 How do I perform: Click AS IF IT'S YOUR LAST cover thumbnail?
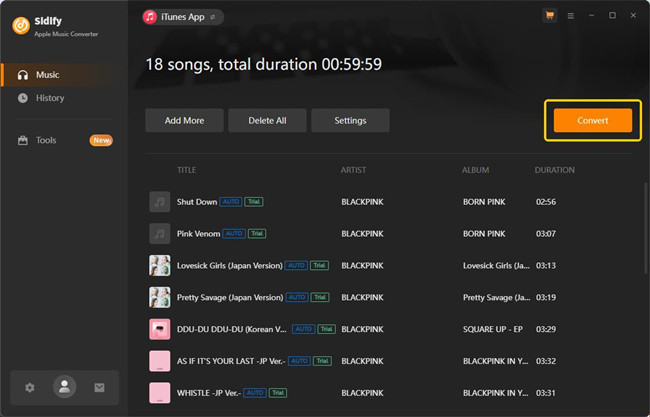tap(160, 361)
